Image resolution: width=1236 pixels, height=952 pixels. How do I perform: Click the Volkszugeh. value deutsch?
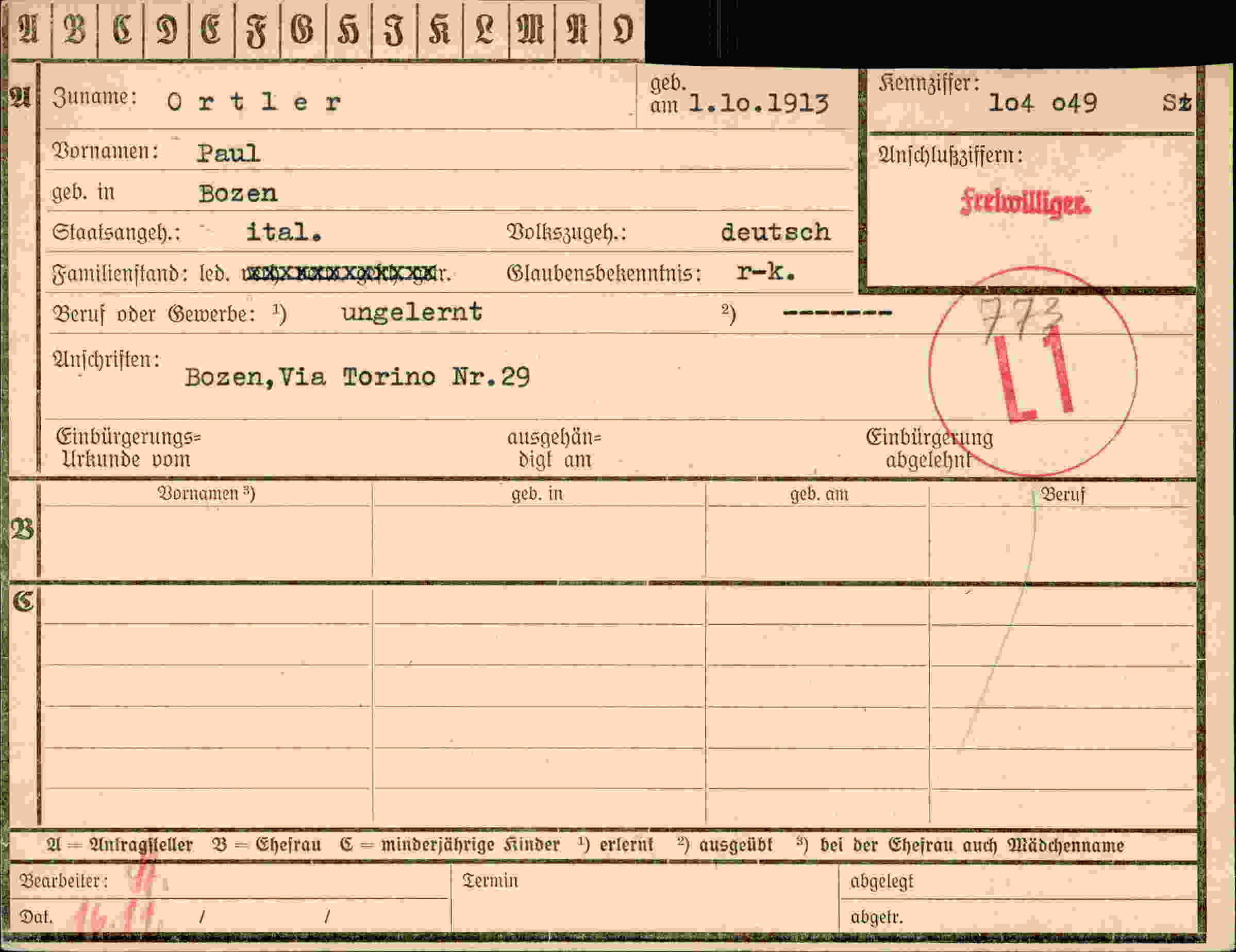[x=775, y=232]
